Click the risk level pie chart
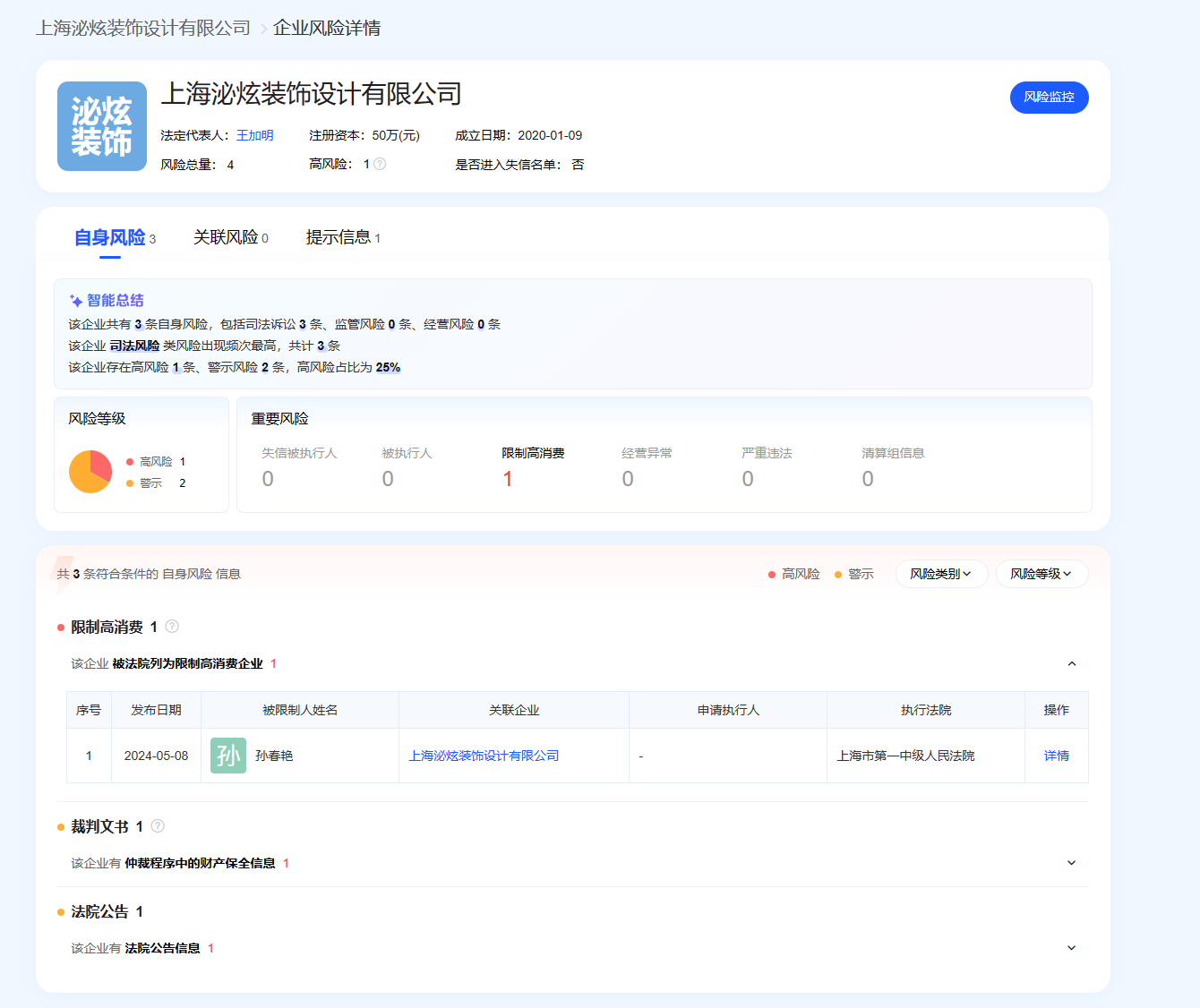Image resolution: width=1200 pixels, height=1008 pixels. 90,472
